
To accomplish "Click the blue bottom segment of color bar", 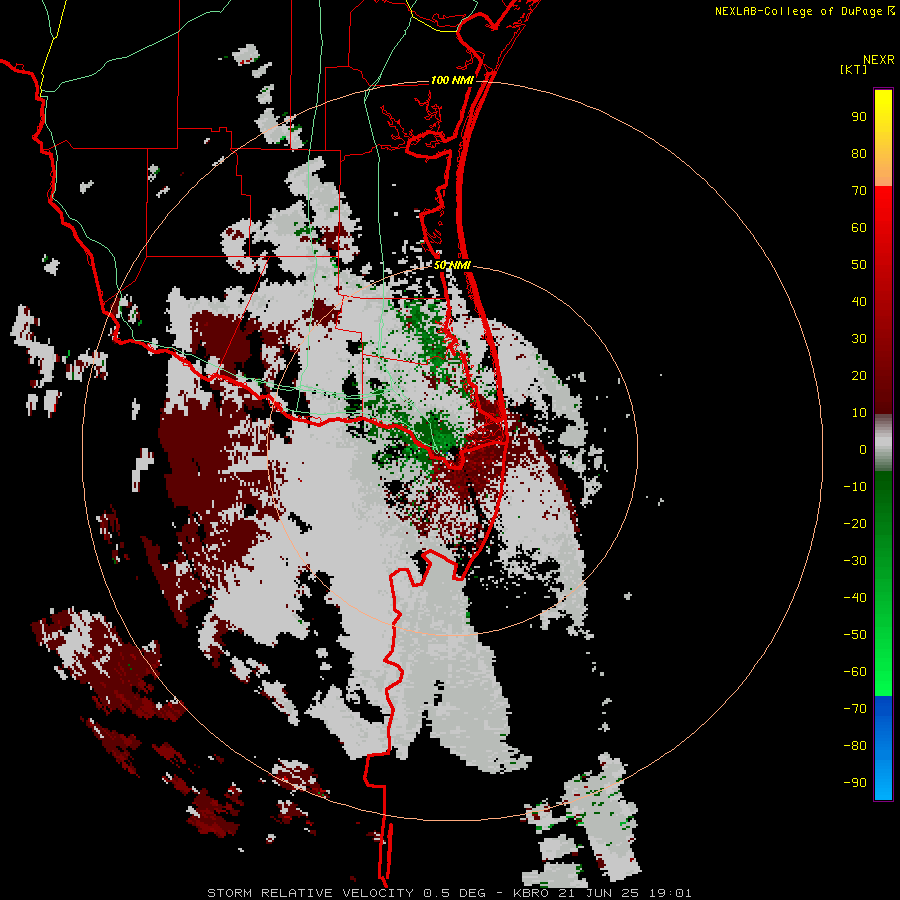I will click(x=883, y=748).
